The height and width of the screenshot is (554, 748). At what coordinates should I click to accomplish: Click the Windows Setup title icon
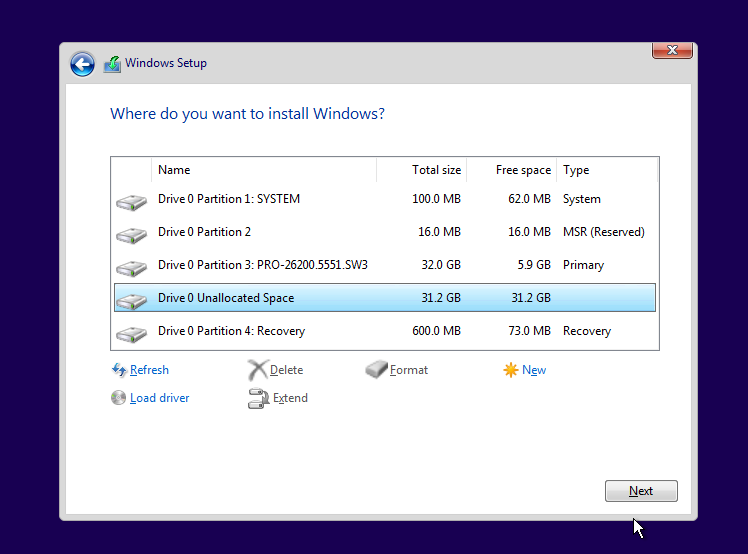pos(113,64)
